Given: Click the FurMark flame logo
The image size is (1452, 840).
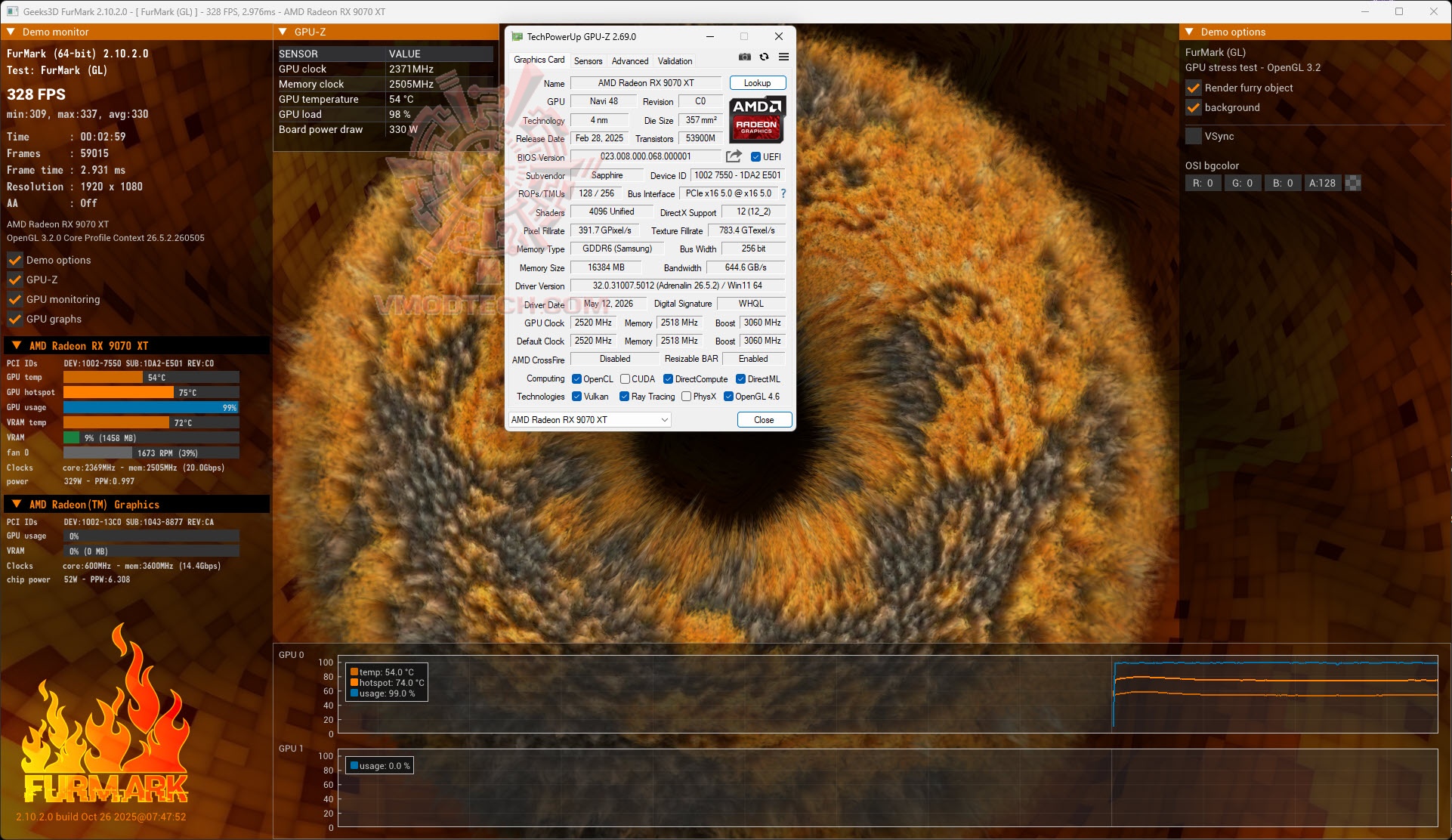Looking at the screenshot, I should pyautogui.click(x=106, y=714).
